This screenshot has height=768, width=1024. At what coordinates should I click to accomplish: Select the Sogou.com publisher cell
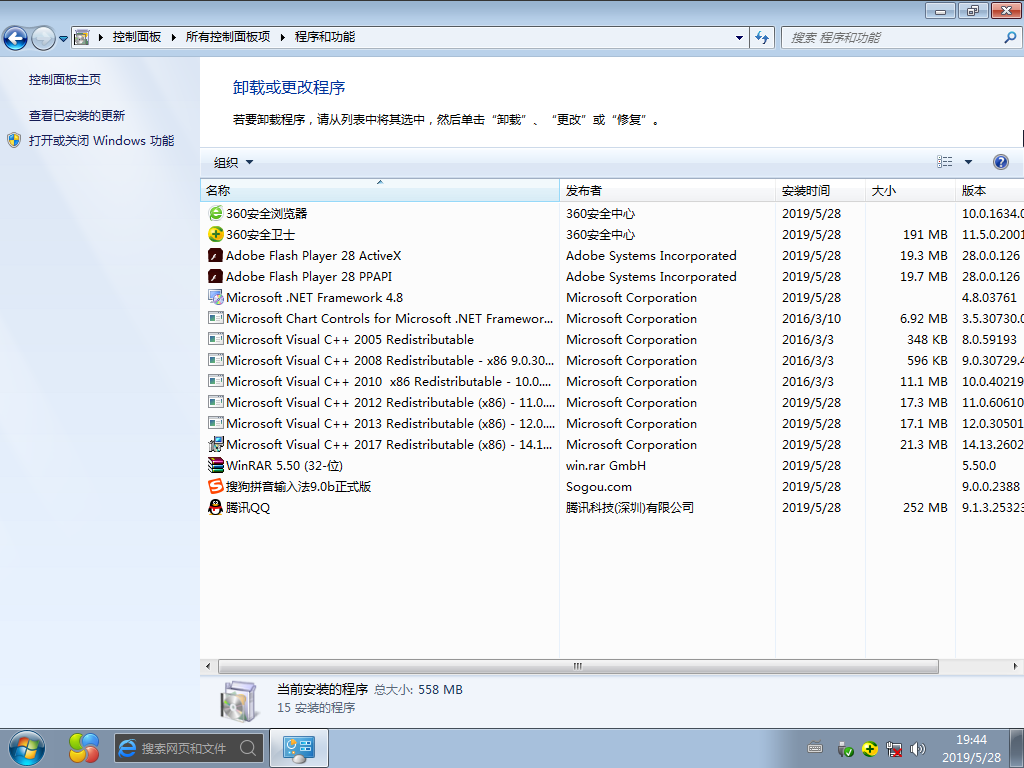pyautogui.click(x=598, y=487)
